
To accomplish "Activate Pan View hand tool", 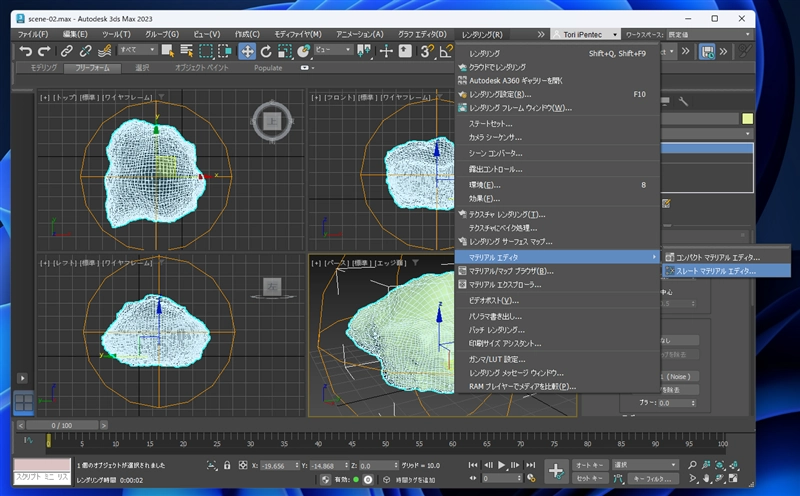I will point(706,479).
